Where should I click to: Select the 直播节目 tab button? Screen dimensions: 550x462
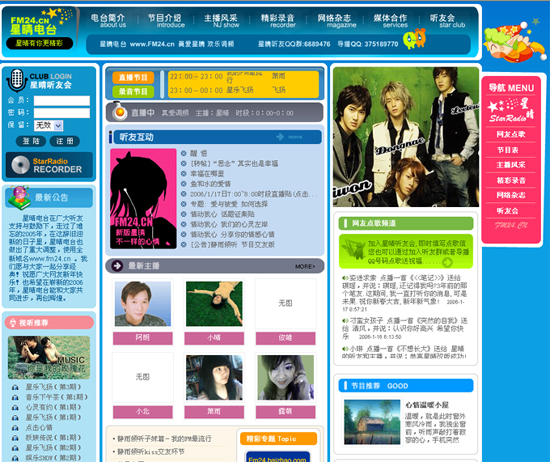(x=133, y=78)
